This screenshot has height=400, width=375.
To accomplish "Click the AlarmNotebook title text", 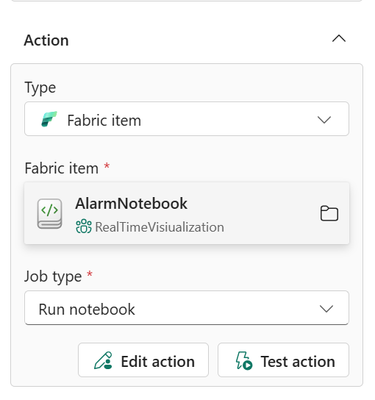I will click(131, 203).
